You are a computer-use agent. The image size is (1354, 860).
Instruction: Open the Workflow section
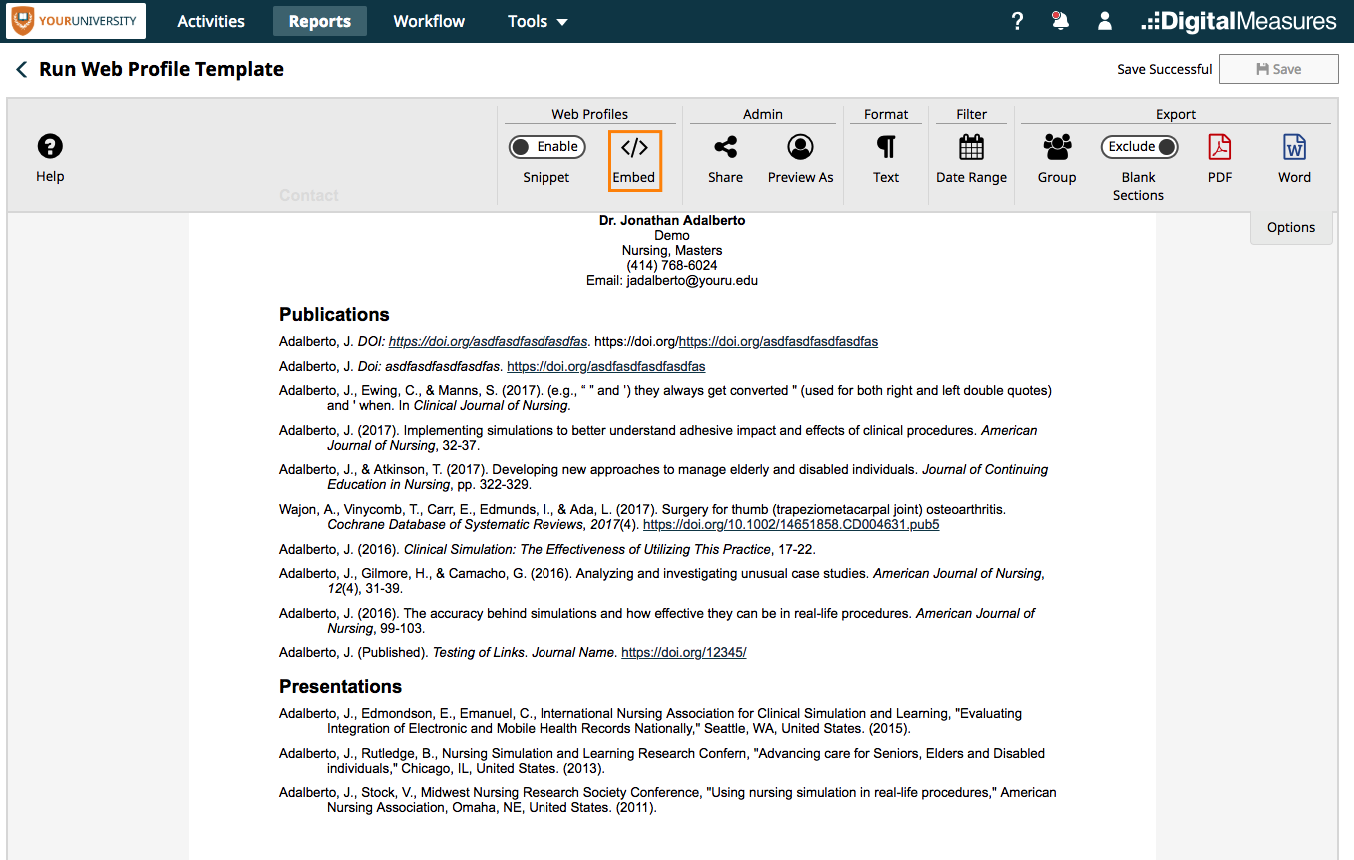click(x=428, y=20)
